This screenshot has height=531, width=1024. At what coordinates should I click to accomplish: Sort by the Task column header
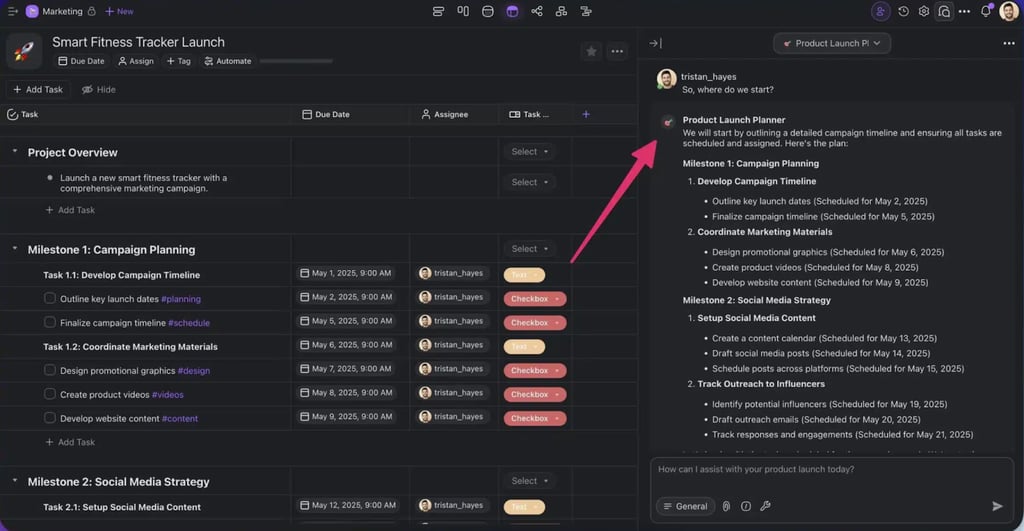[x=22, y=114]
